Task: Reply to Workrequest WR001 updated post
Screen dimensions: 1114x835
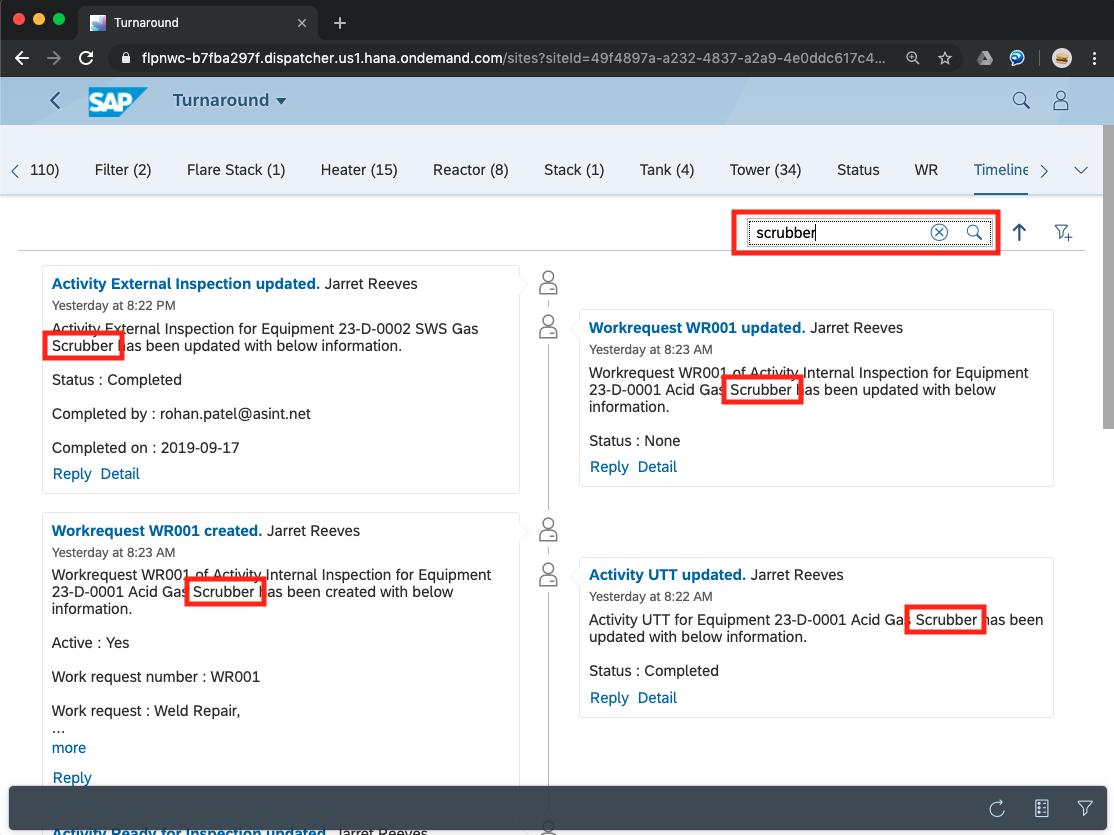Action: click(x=609, y=467)
